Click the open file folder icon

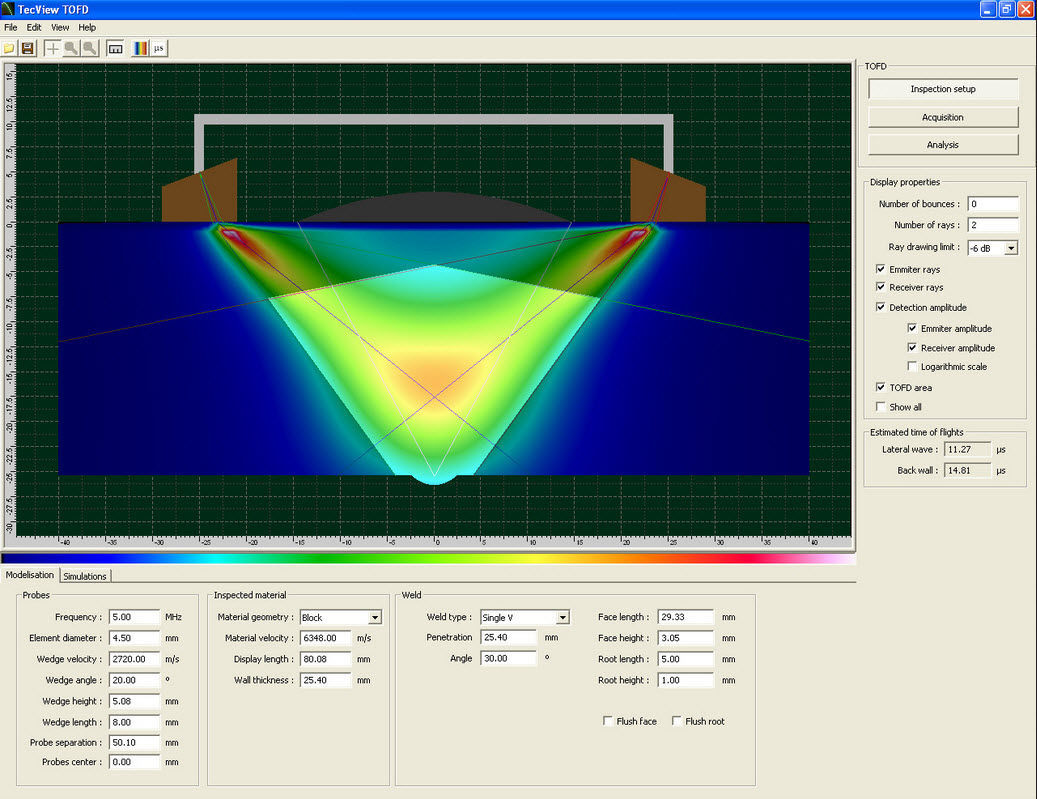pos(10,48)
